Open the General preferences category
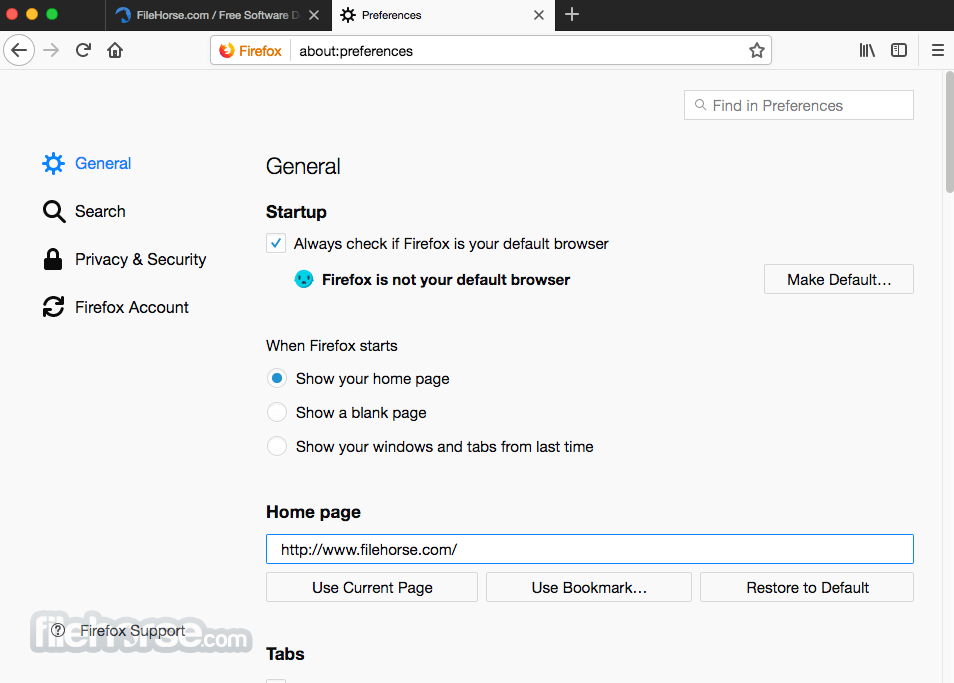This screenshot has width=954, height=683. point(86,163)
